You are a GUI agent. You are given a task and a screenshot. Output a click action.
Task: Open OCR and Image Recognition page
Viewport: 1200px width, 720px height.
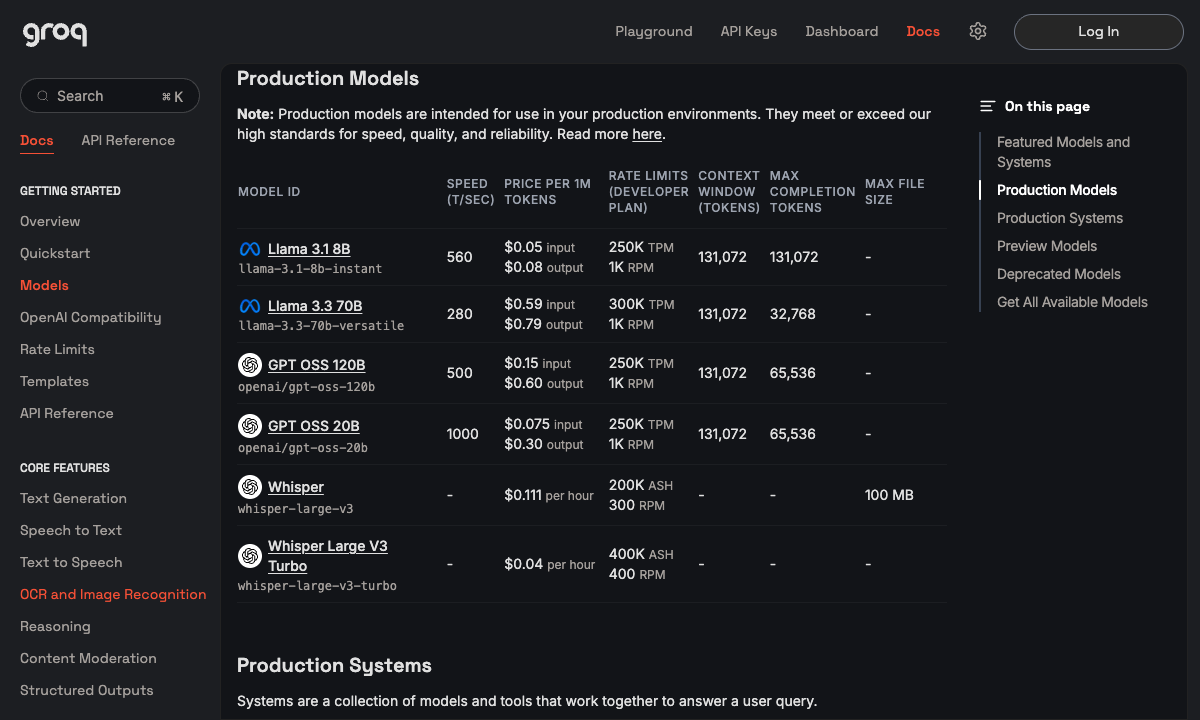pyautogui.click(x=113, y=594)
